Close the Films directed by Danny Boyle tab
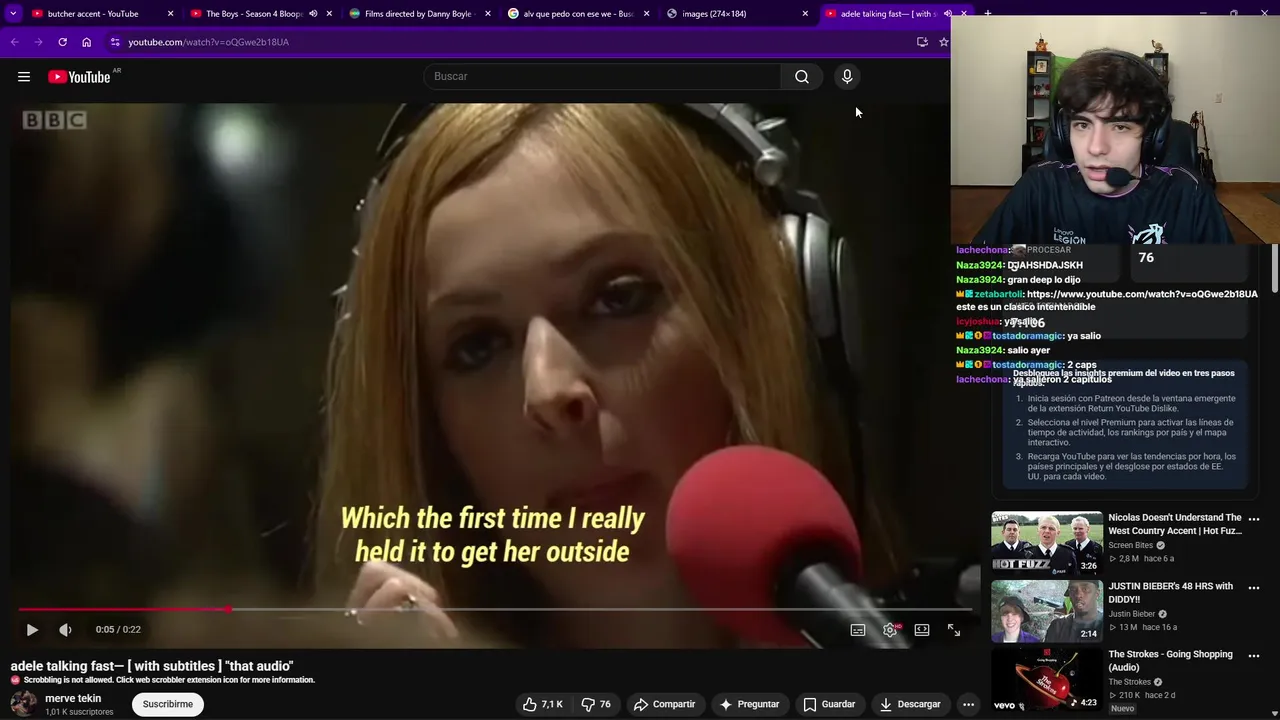 488,14
